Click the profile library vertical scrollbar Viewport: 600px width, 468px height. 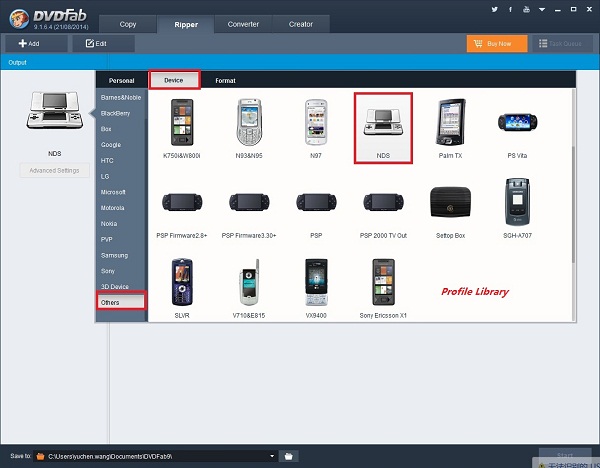coord(573,205)
